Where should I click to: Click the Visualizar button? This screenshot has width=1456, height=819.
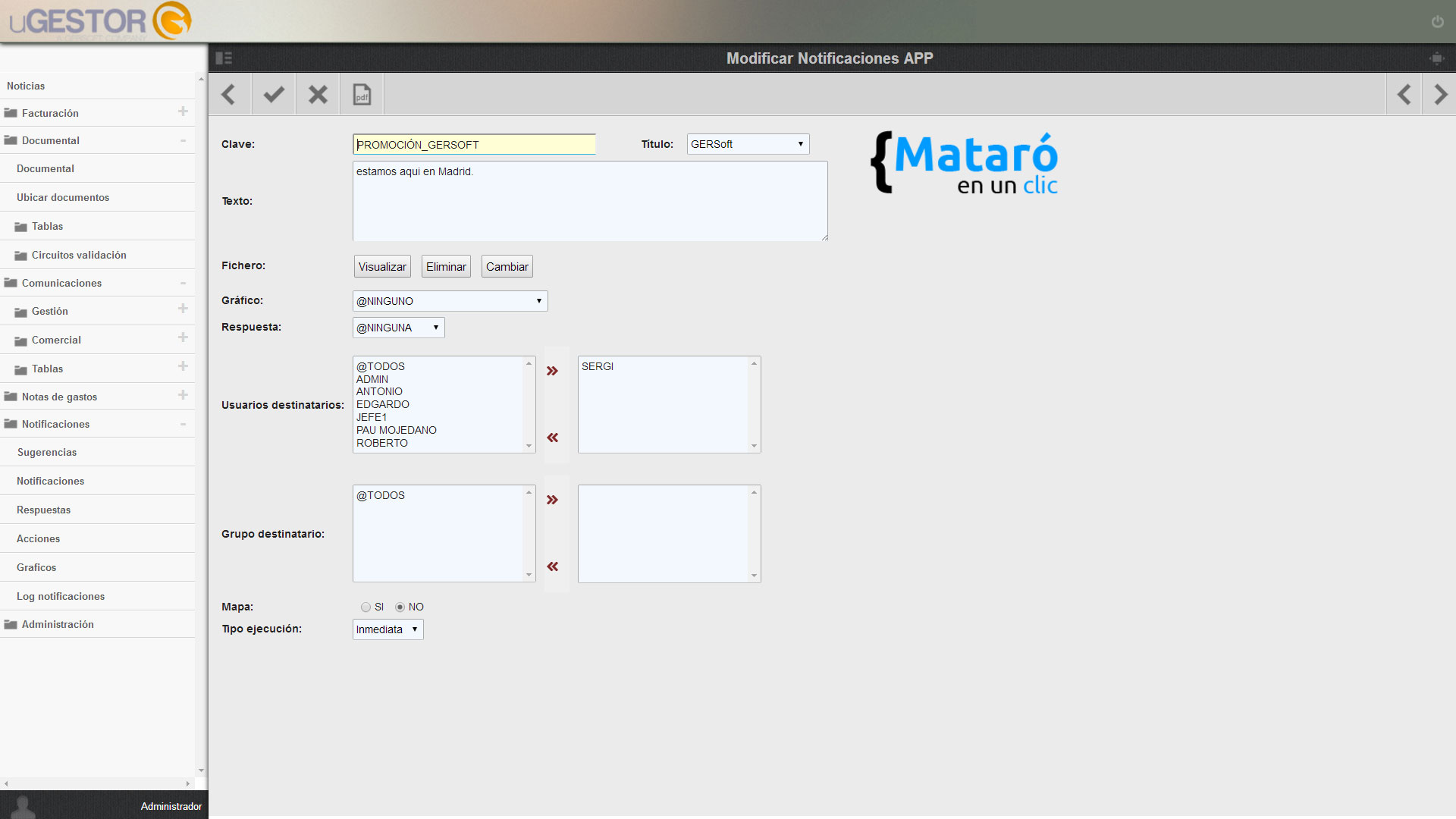[382, 267]
